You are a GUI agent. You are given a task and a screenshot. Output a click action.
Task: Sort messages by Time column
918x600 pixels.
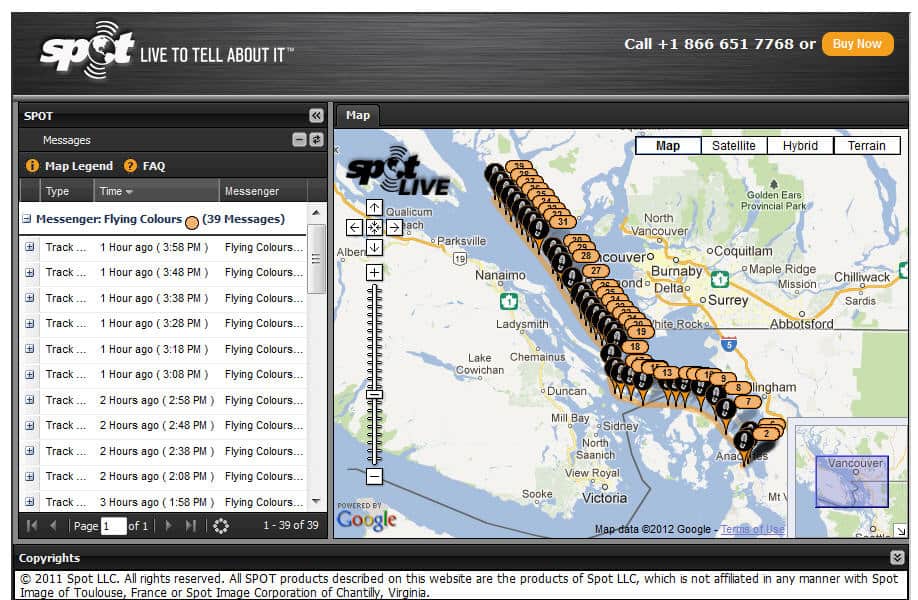click(156, 191)
